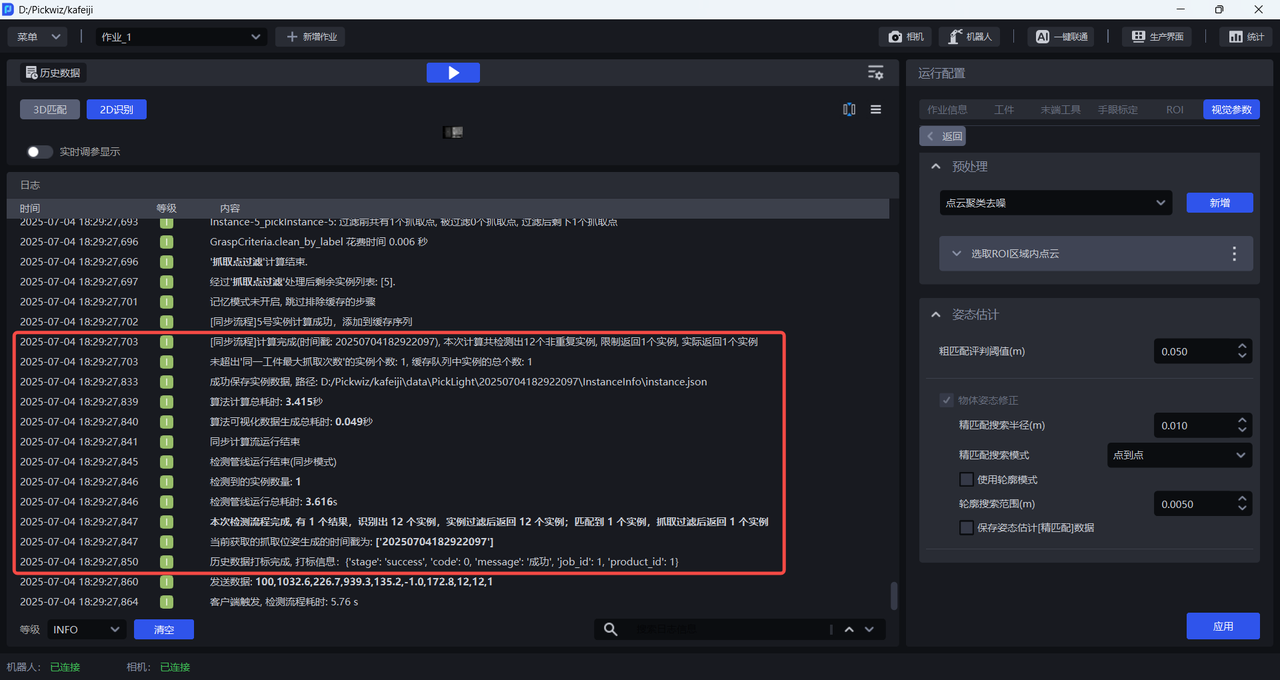The image size is (1280, 680).
Task: Check 保存姿态估计[精匹配]数据 box
Action: pyautogui.click(x=966, y=528)
